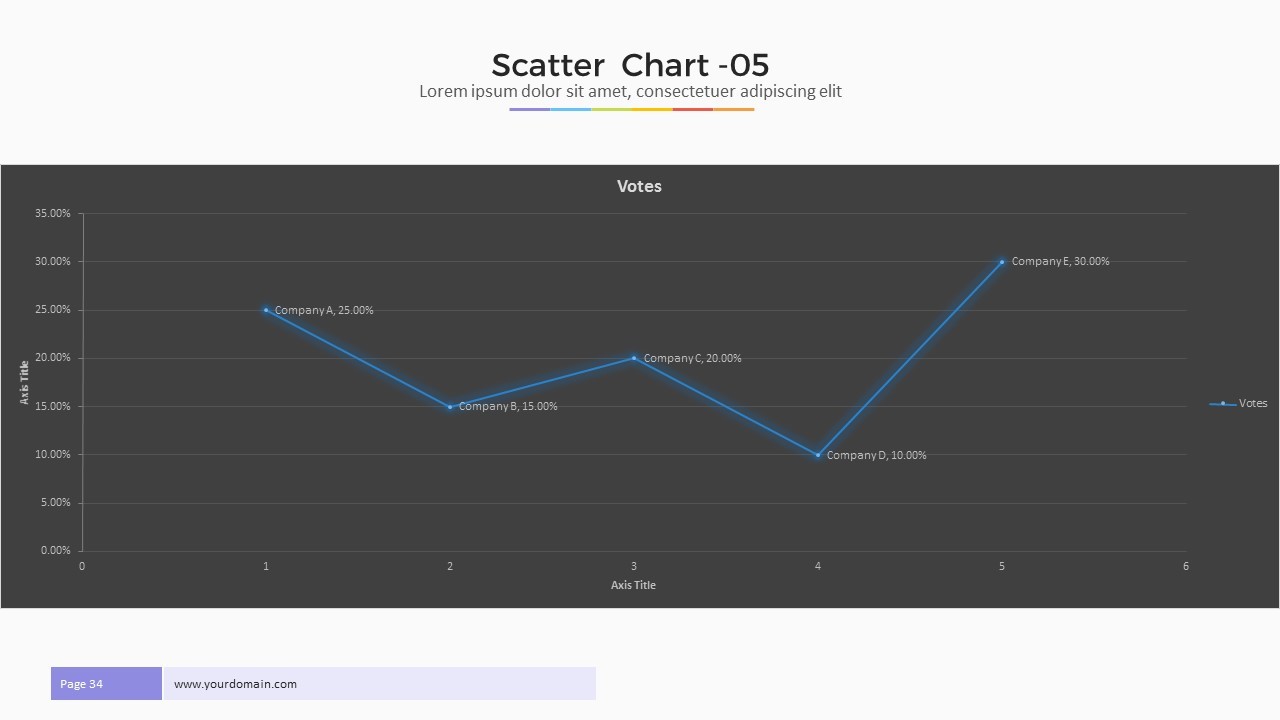Select the "Company A, 25.00%" data label
1280x720 pixels.
(324, 310)
